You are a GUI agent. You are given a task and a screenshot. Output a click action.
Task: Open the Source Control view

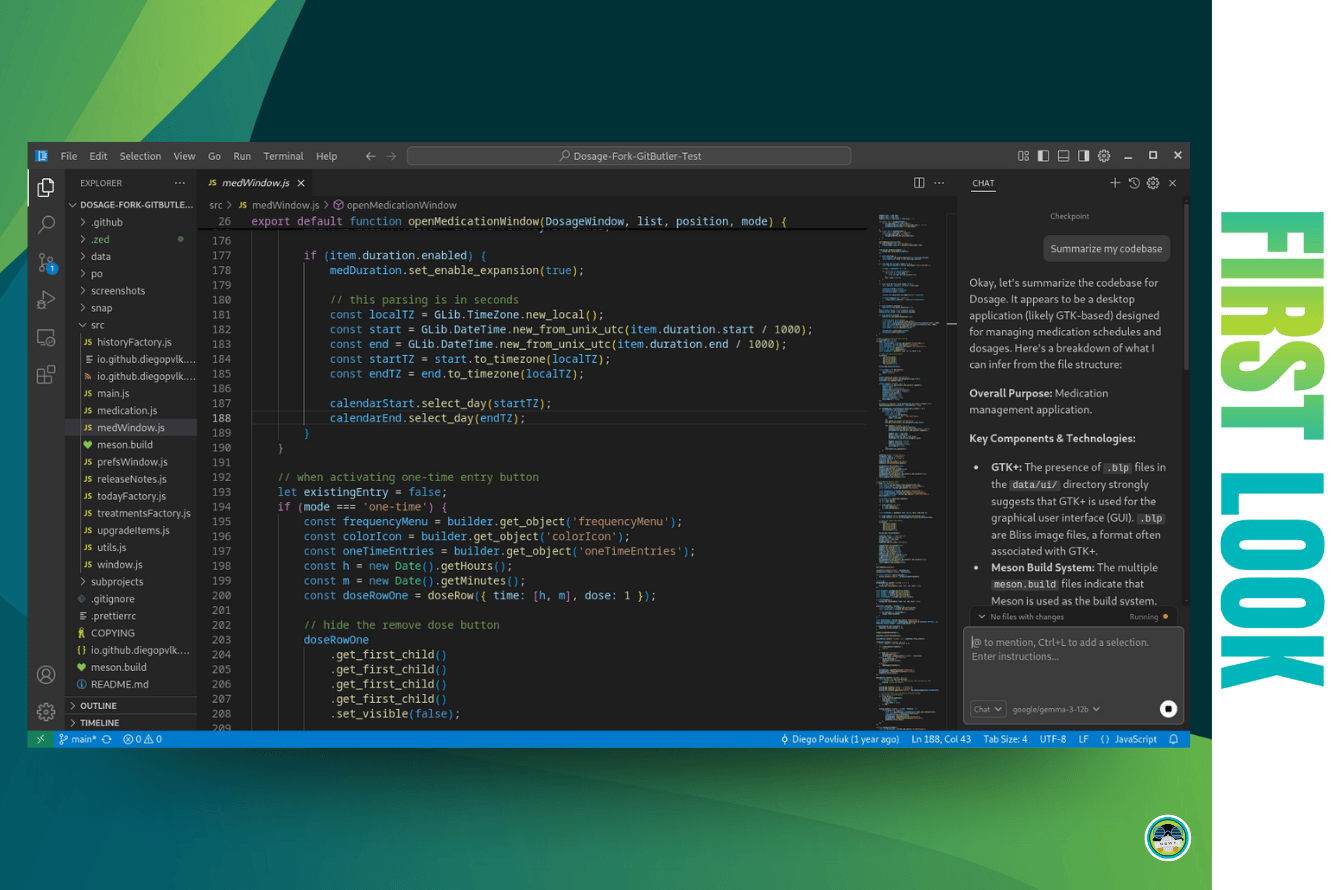tap(46, 262)
